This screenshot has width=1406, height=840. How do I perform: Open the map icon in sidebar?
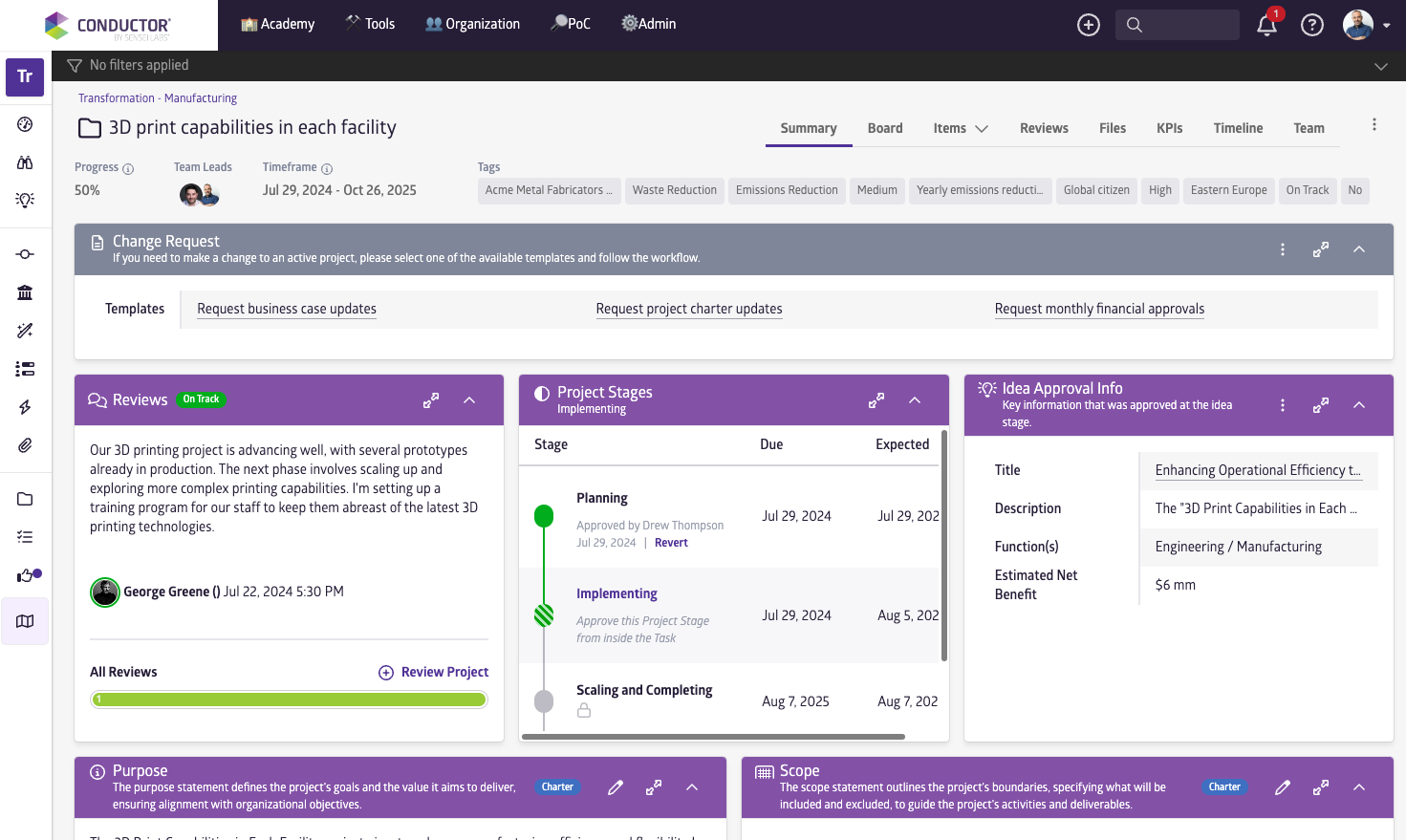coord(25,621)
